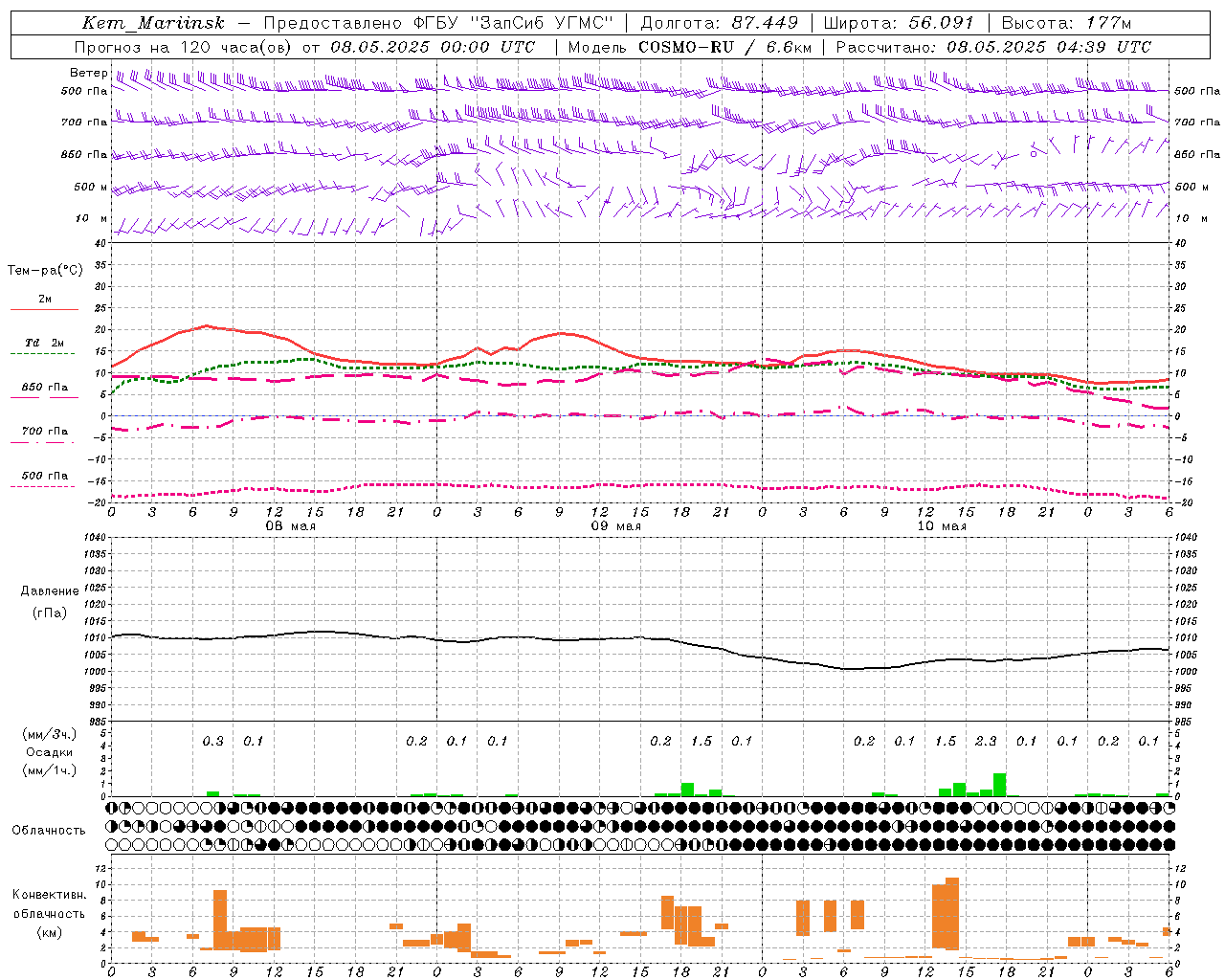The height and width of the screenshot is (980, 1225).
Task: Click the Долгота: 87.449 value
Action: (x=720, y=23)
